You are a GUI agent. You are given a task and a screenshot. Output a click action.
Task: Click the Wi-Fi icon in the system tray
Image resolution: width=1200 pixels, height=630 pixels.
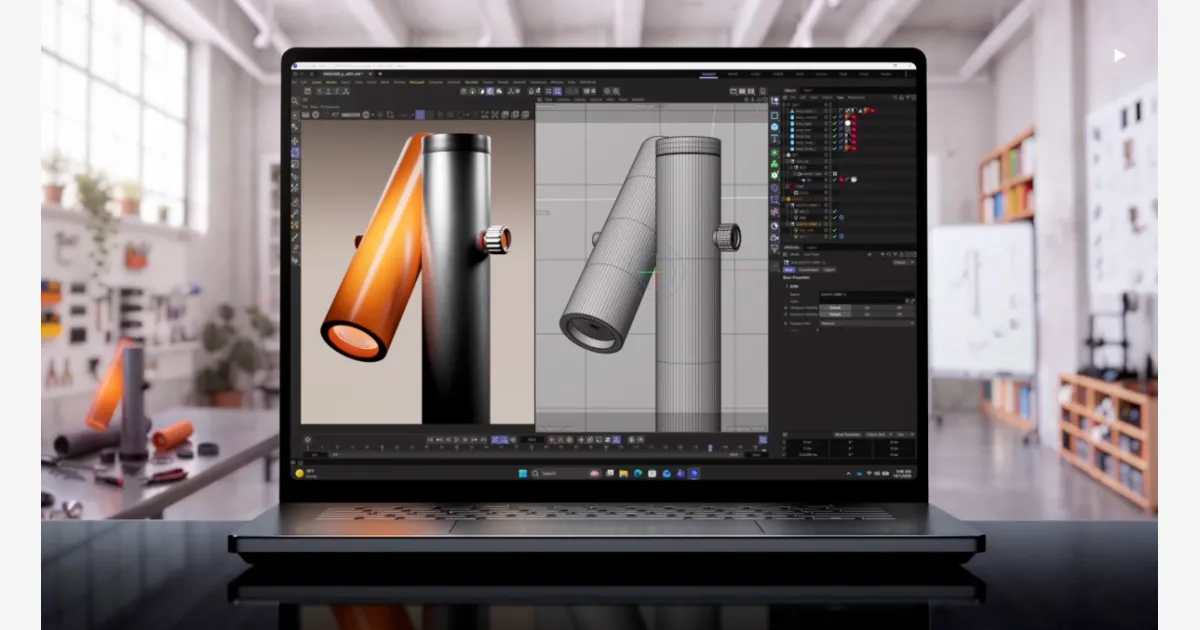(869, 473)
